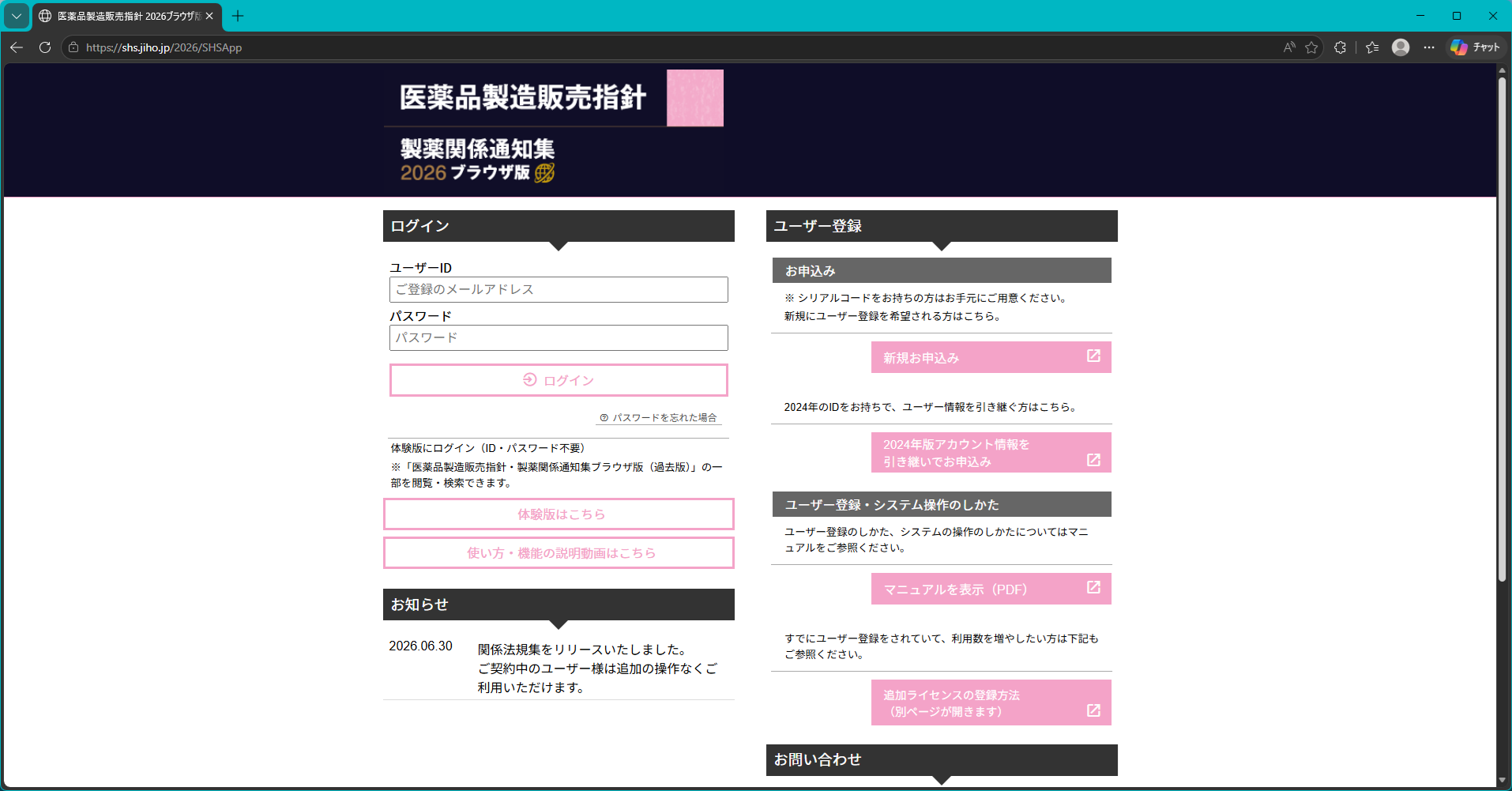View site information lock icon
1512x791 pixels.
[x=73, y=47]
